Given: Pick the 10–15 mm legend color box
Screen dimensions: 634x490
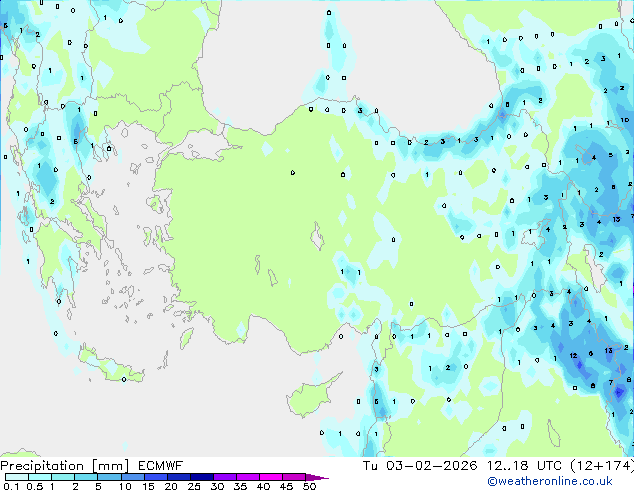Looking at the screenshot, I should [x=132, y=477].
